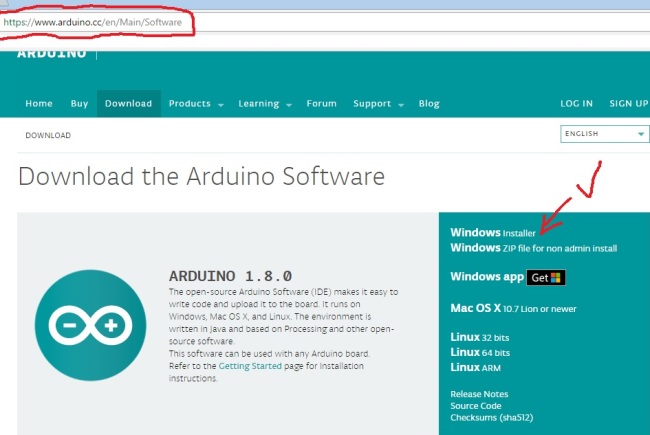Download the Linux 64 bits version
Image resolution: width=650 pixels, height=435 pixels.
480,352
